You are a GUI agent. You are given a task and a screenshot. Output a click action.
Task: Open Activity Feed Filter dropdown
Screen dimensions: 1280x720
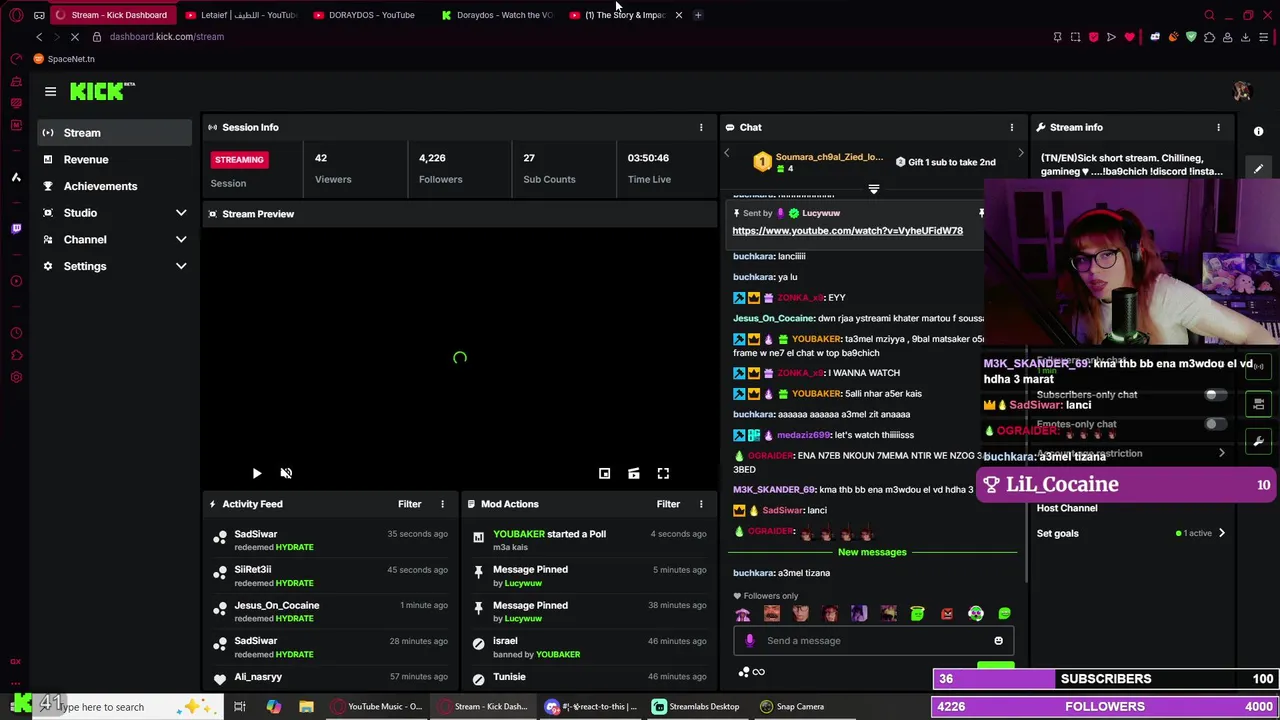click(x=409, y=504)
